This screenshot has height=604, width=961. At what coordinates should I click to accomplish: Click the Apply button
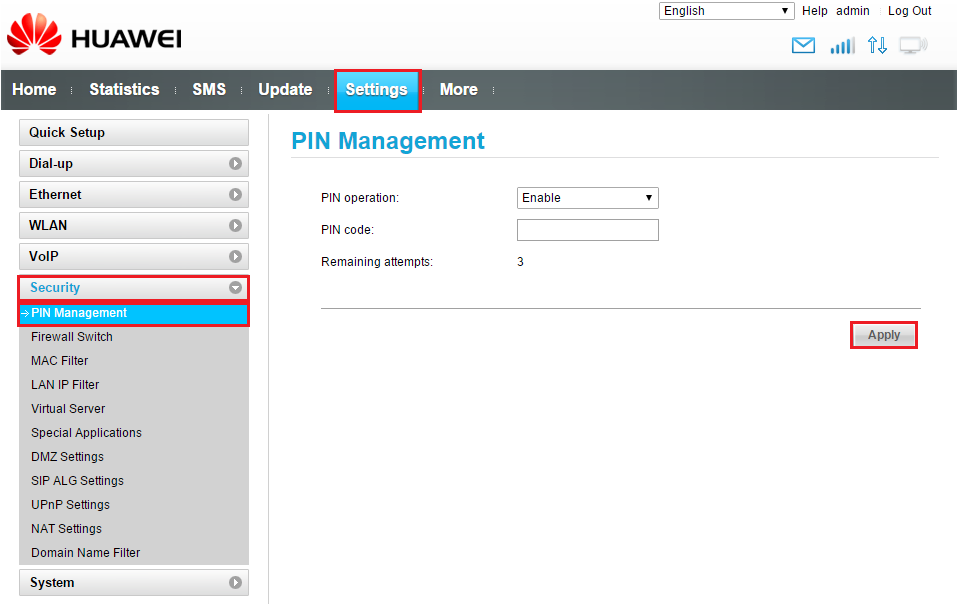884,335
